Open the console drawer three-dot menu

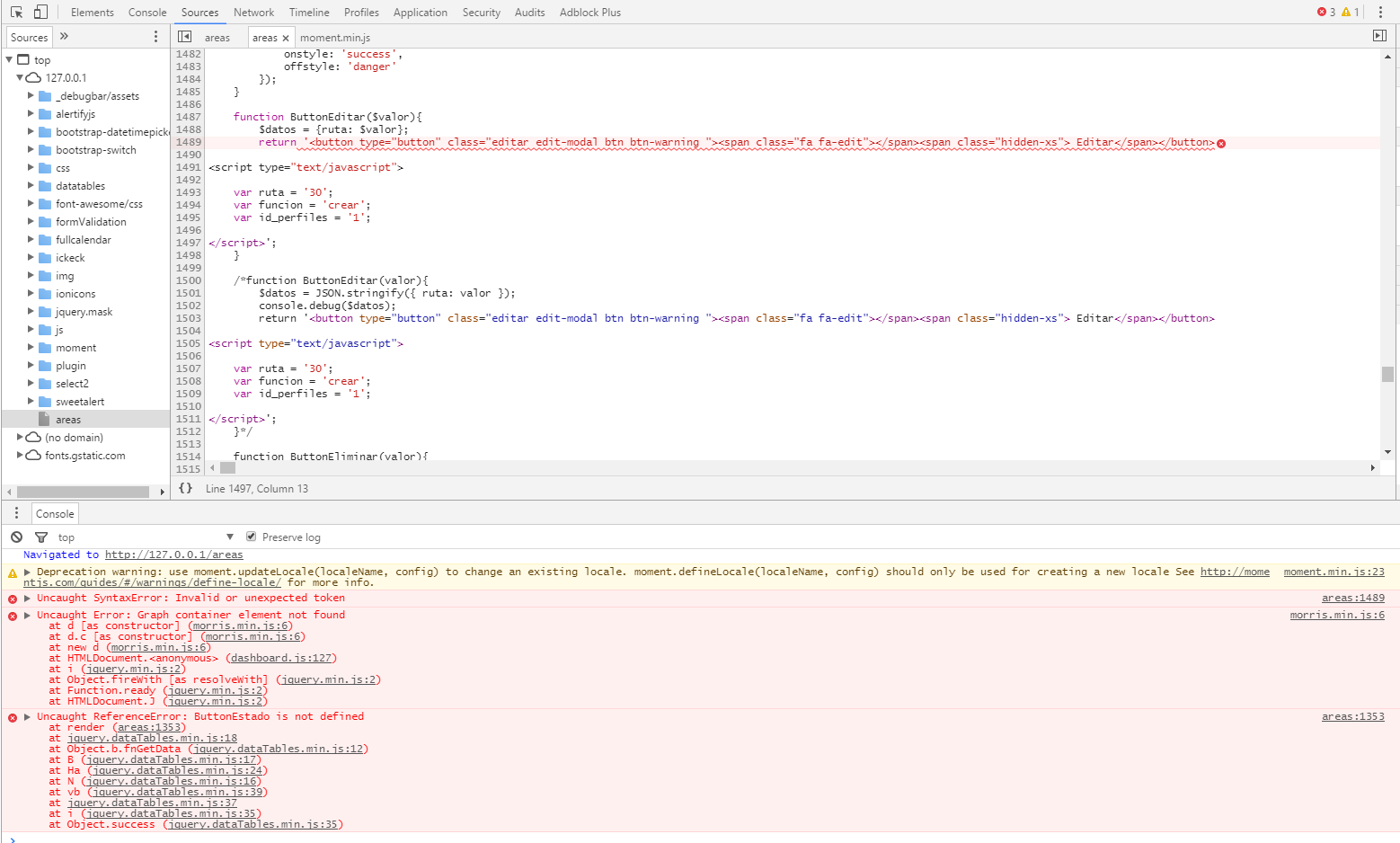click(x=16, y=513)
